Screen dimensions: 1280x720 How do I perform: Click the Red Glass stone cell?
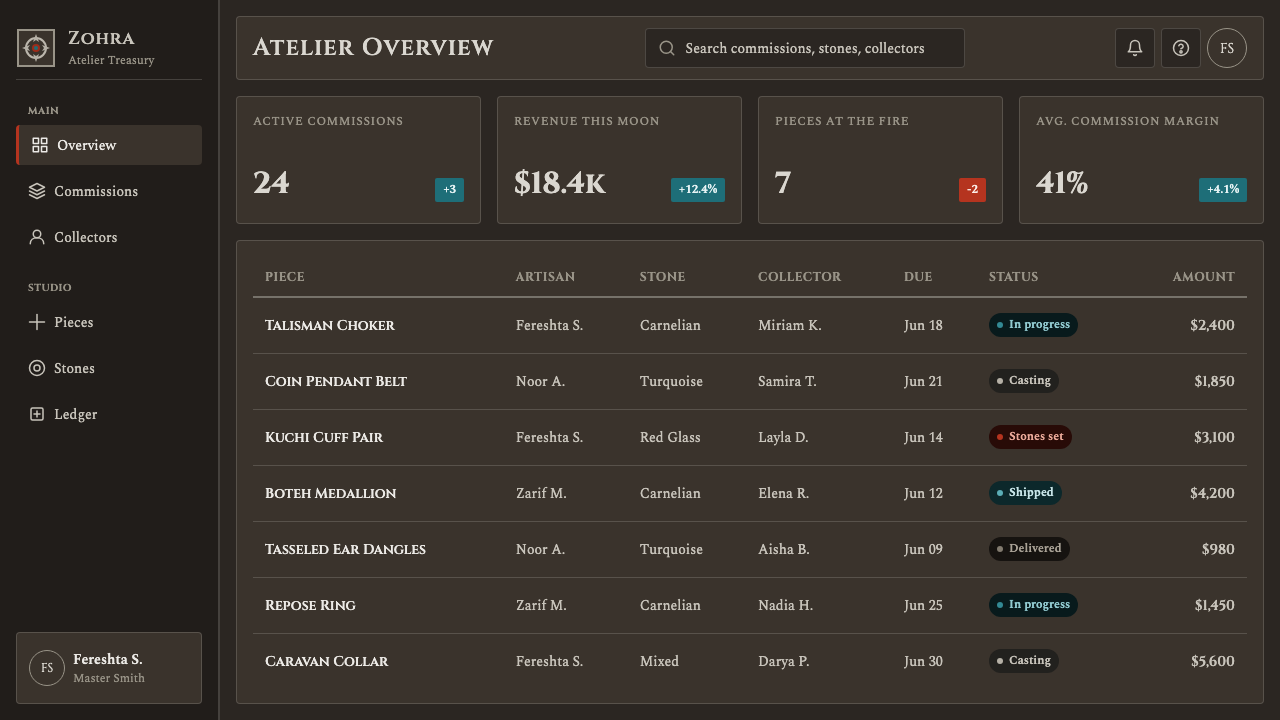[670, 437]
